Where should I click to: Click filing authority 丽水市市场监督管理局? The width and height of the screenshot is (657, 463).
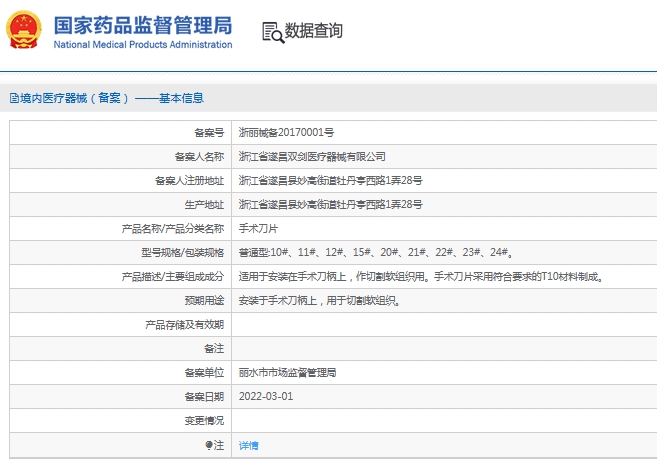pos(287,372)
